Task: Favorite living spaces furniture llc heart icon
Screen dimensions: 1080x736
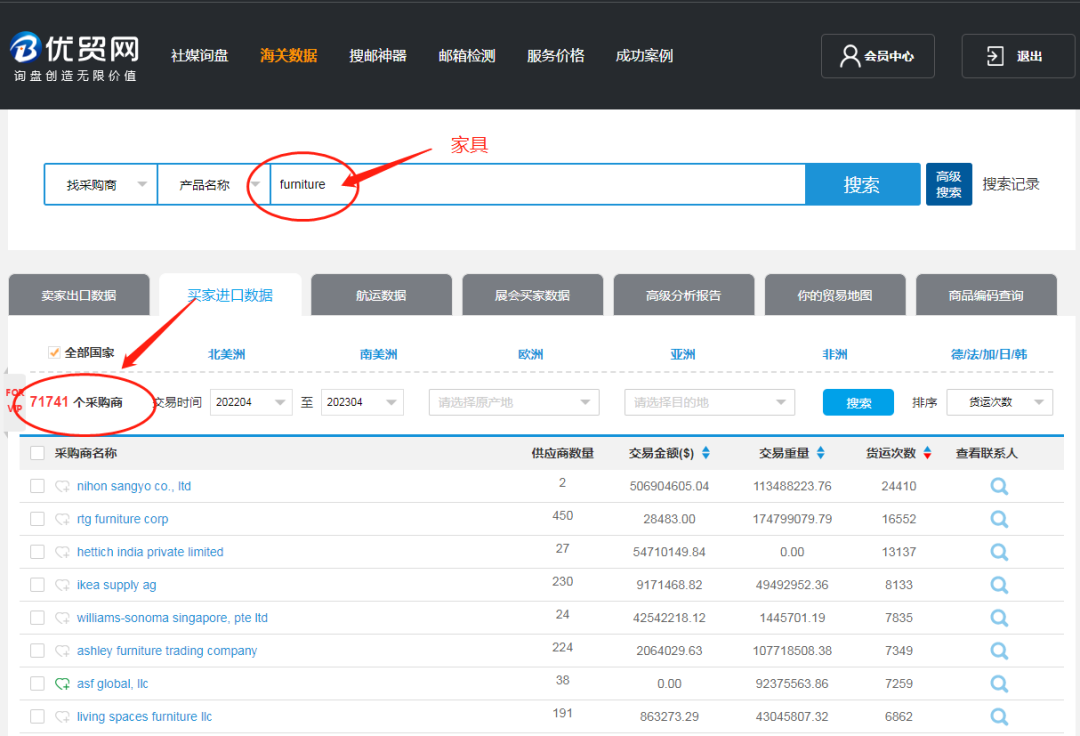Action: click(63, 717)
